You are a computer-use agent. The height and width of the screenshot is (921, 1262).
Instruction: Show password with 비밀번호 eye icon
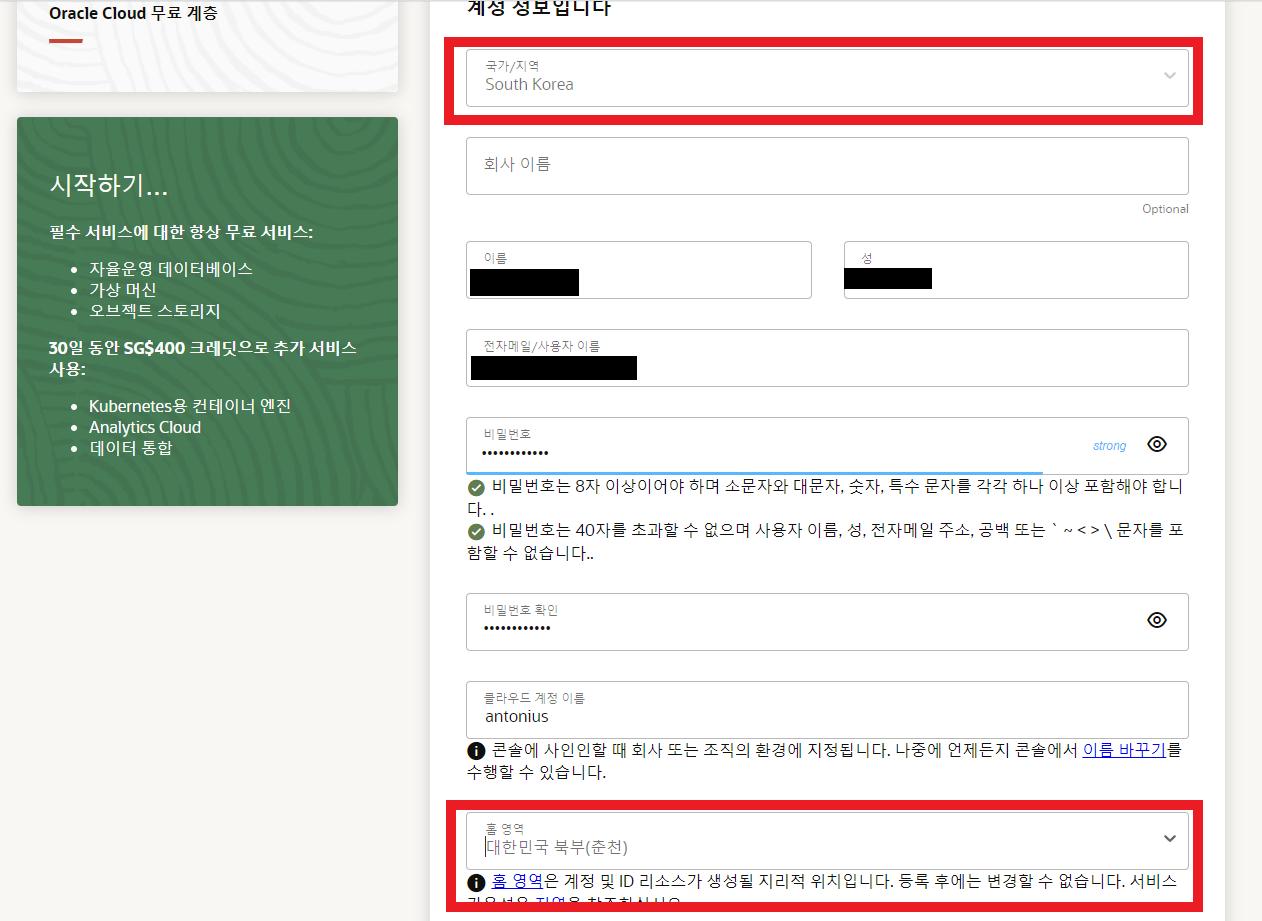[1157, 444]
